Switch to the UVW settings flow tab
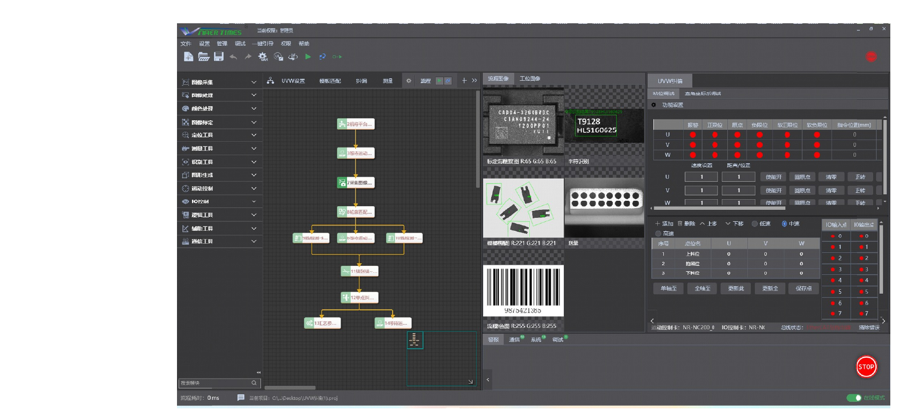Screen dimensions: 900x418 tap(293, 81)
